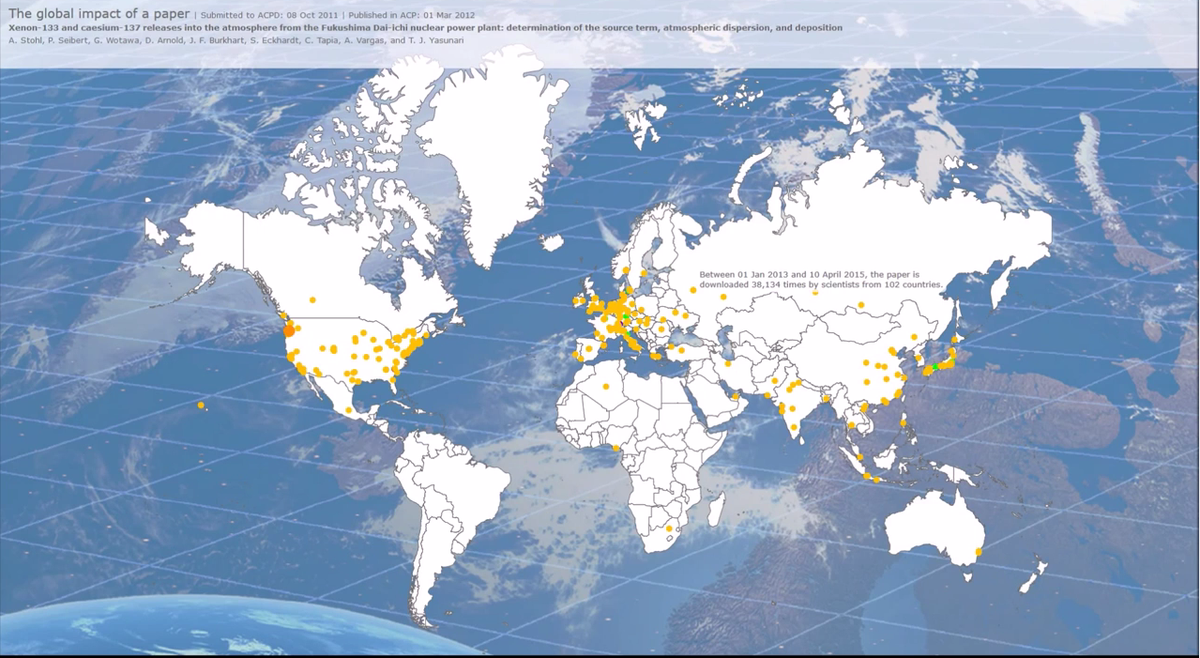Image resolution: width=1200 pixels, height=658 pixels.
Task: Select the download dot in Norway
Action: (626, 270)
